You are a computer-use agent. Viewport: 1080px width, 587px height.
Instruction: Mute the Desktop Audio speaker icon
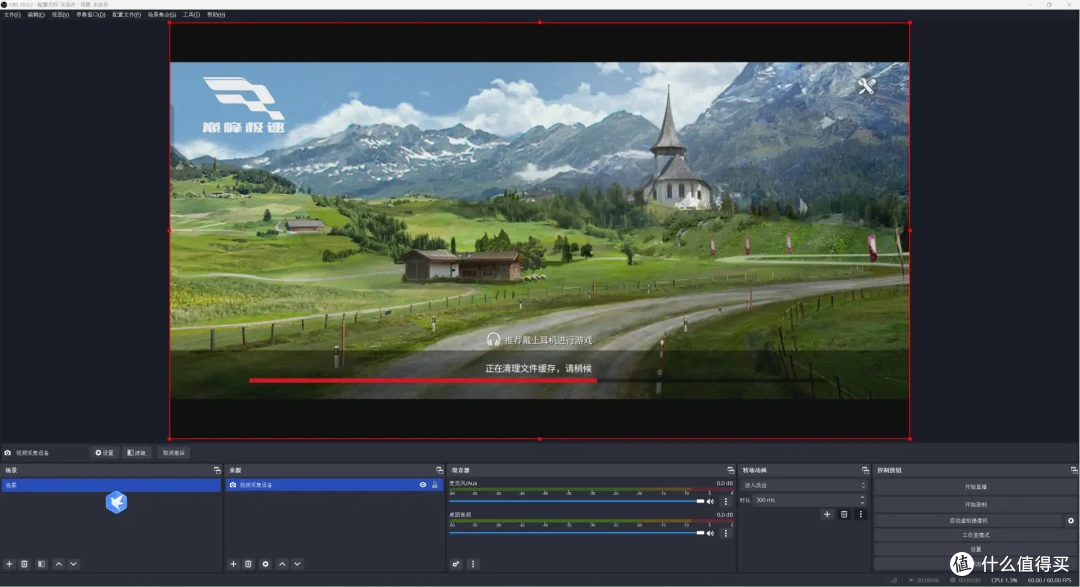point(710,533)
